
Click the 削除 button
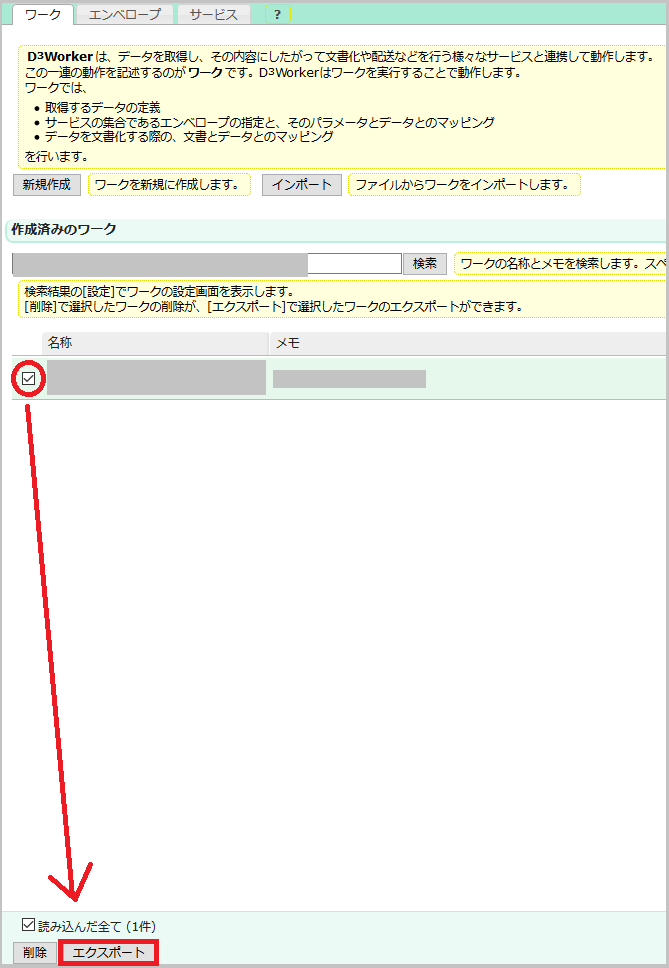click(x=34, y=953)
